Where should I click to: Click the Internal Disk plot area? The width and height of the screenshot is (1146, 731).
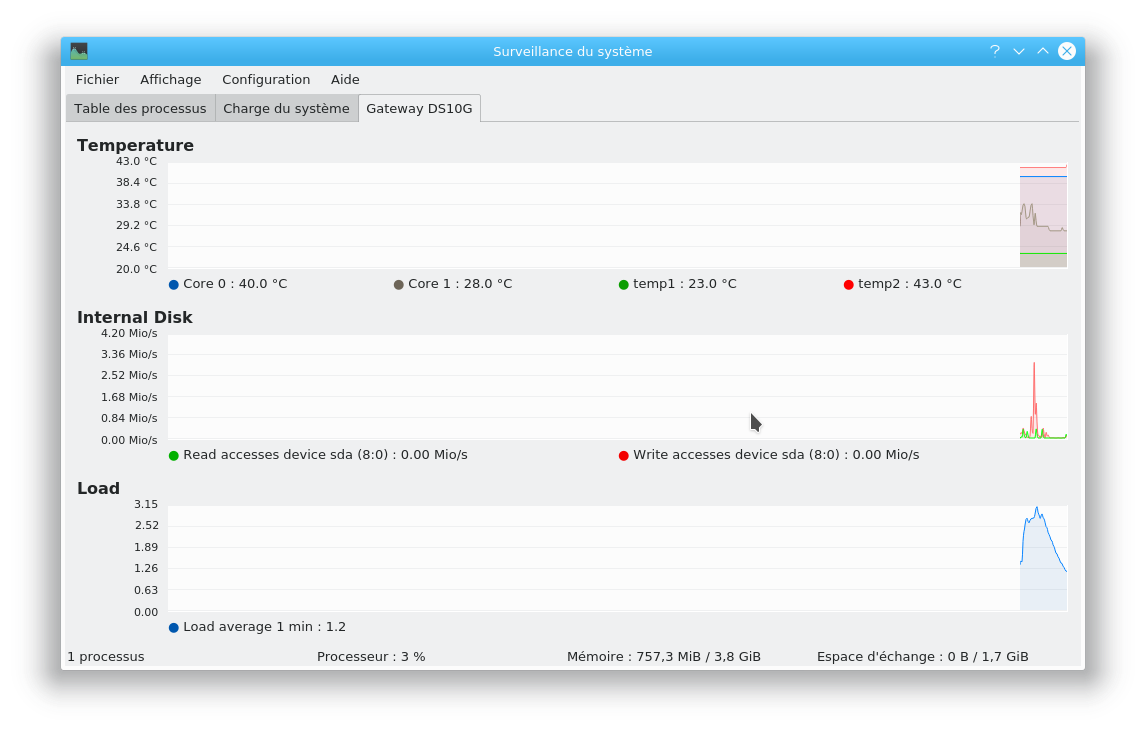pos(618,387)
